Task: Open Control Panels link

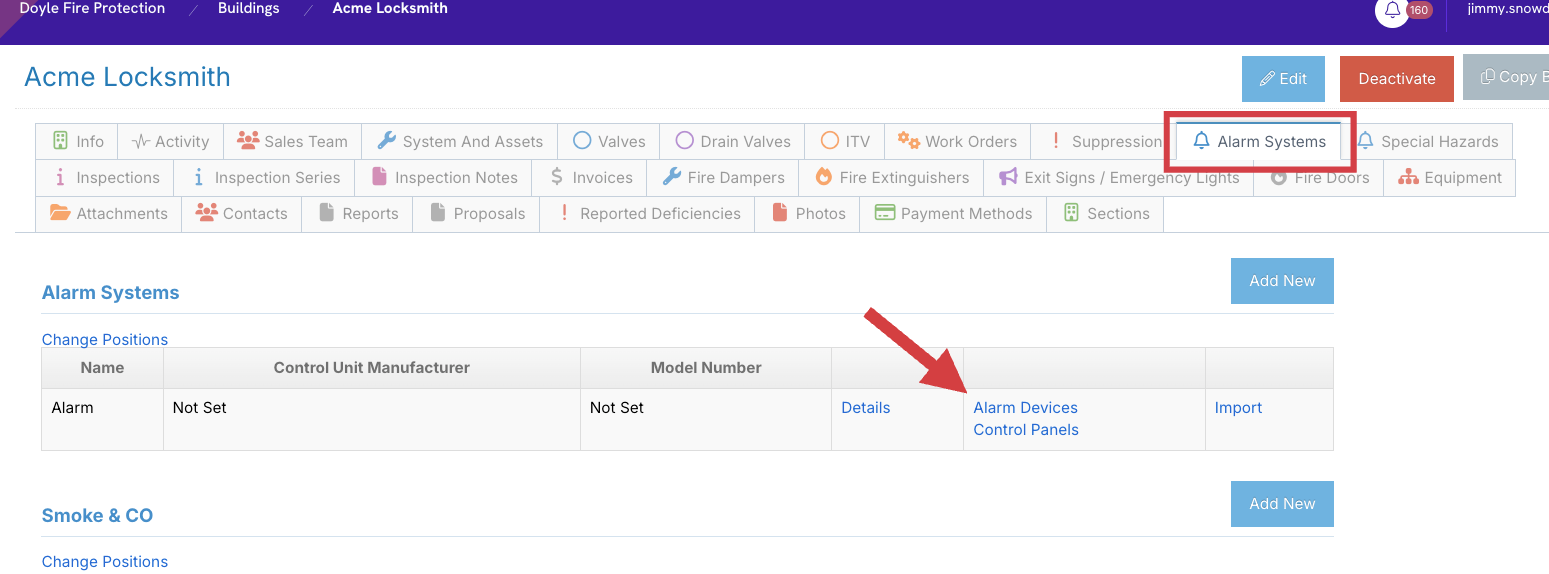Action: coord(1026,430)
